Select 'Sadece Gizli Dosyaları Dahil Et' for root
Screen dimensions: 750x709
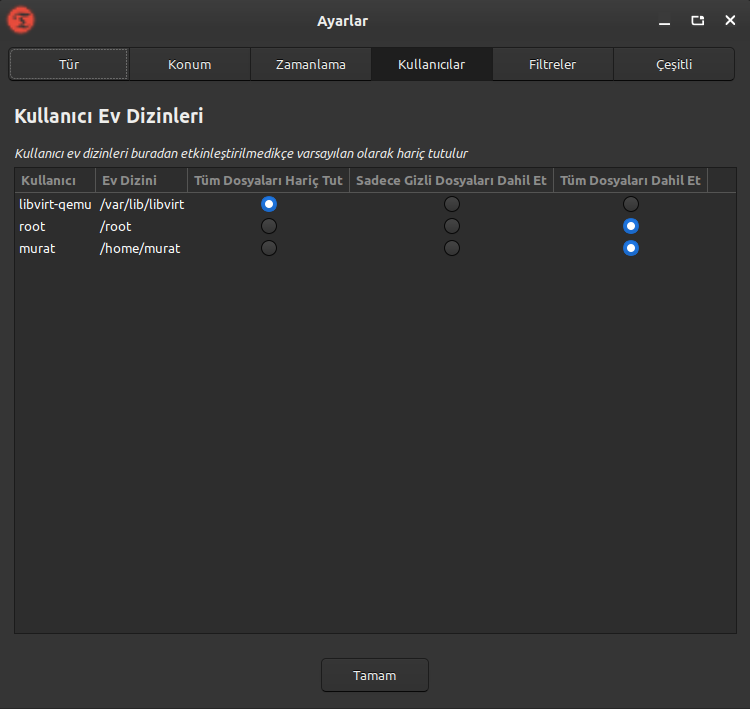point(452,226)
